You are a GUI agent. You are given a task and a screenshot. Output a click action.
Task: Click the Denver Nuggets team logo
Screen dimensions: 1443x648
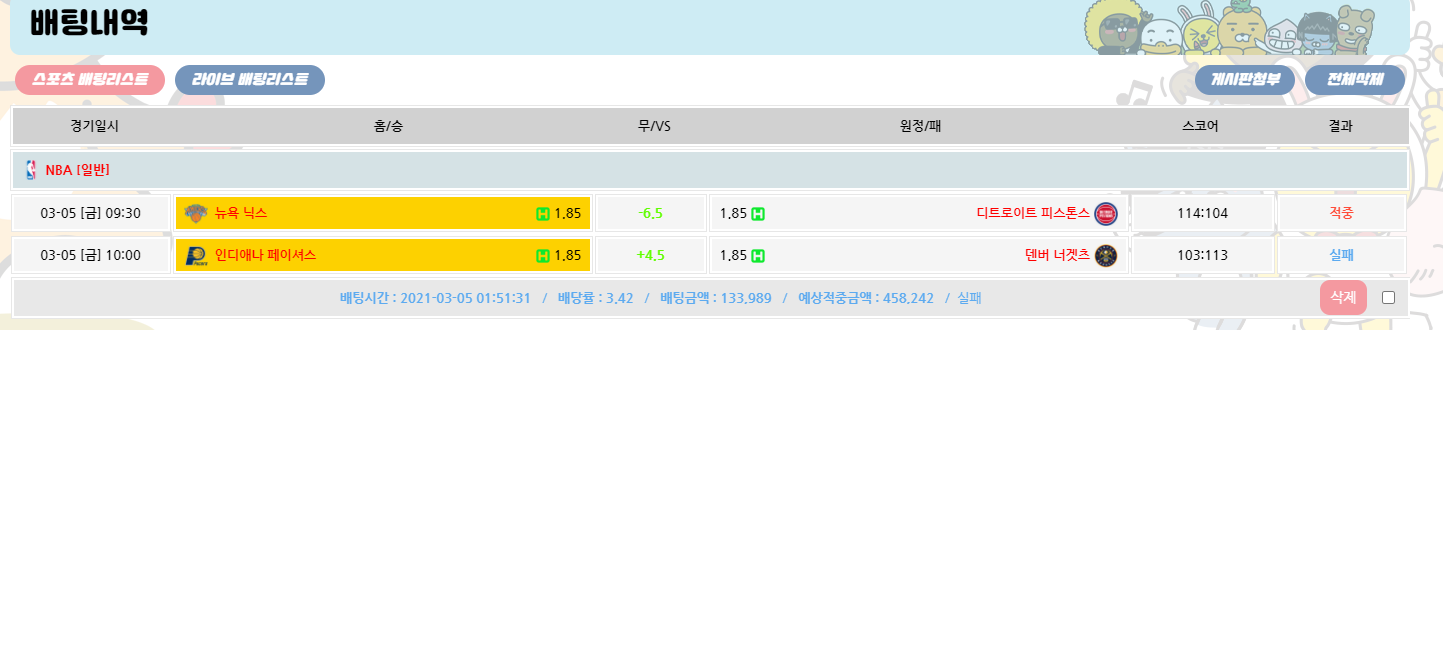tap(1105, 255)
